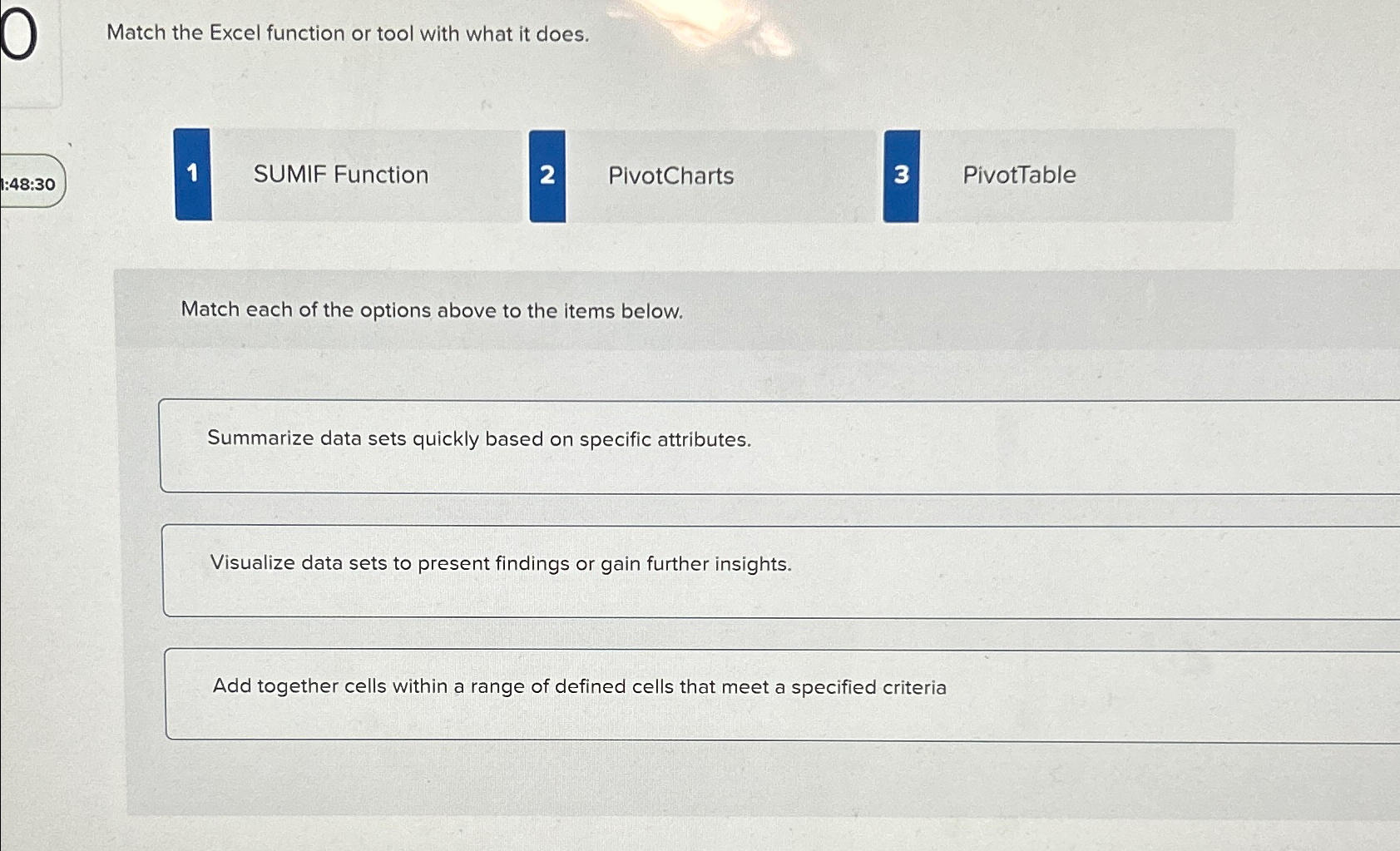
Task: Click the number 1 badge beside SUMIF Function
Action: [192, 175]
